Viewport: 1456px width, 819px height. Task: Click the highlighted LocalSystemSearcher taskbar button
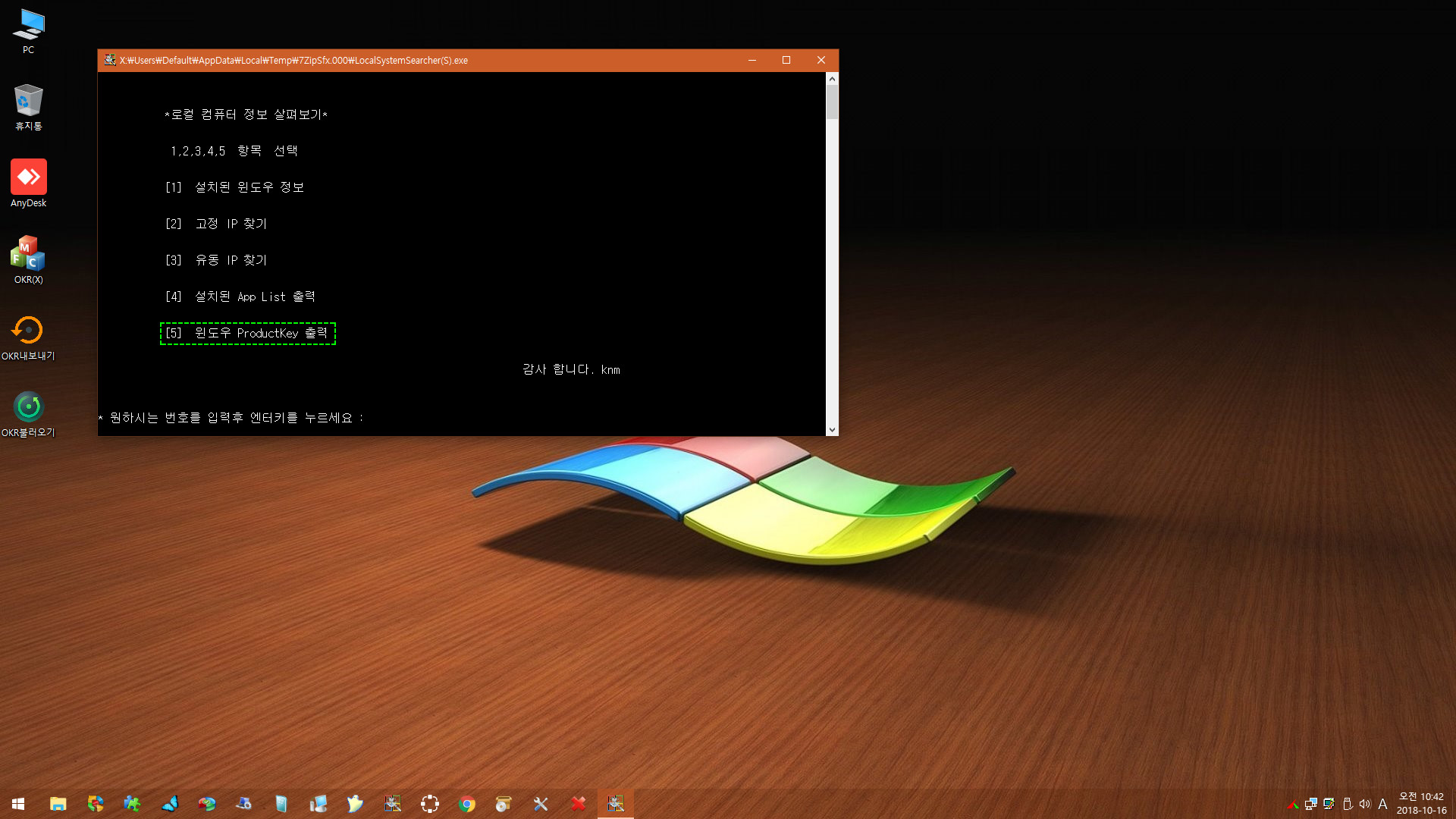click(x=616, y=804)
